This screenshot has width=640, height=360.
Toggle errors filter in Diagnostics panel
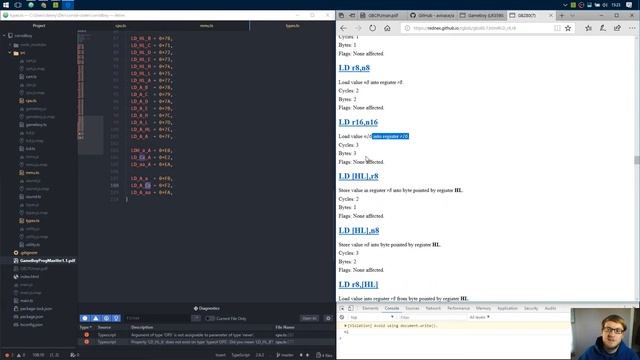pos(85,318)
